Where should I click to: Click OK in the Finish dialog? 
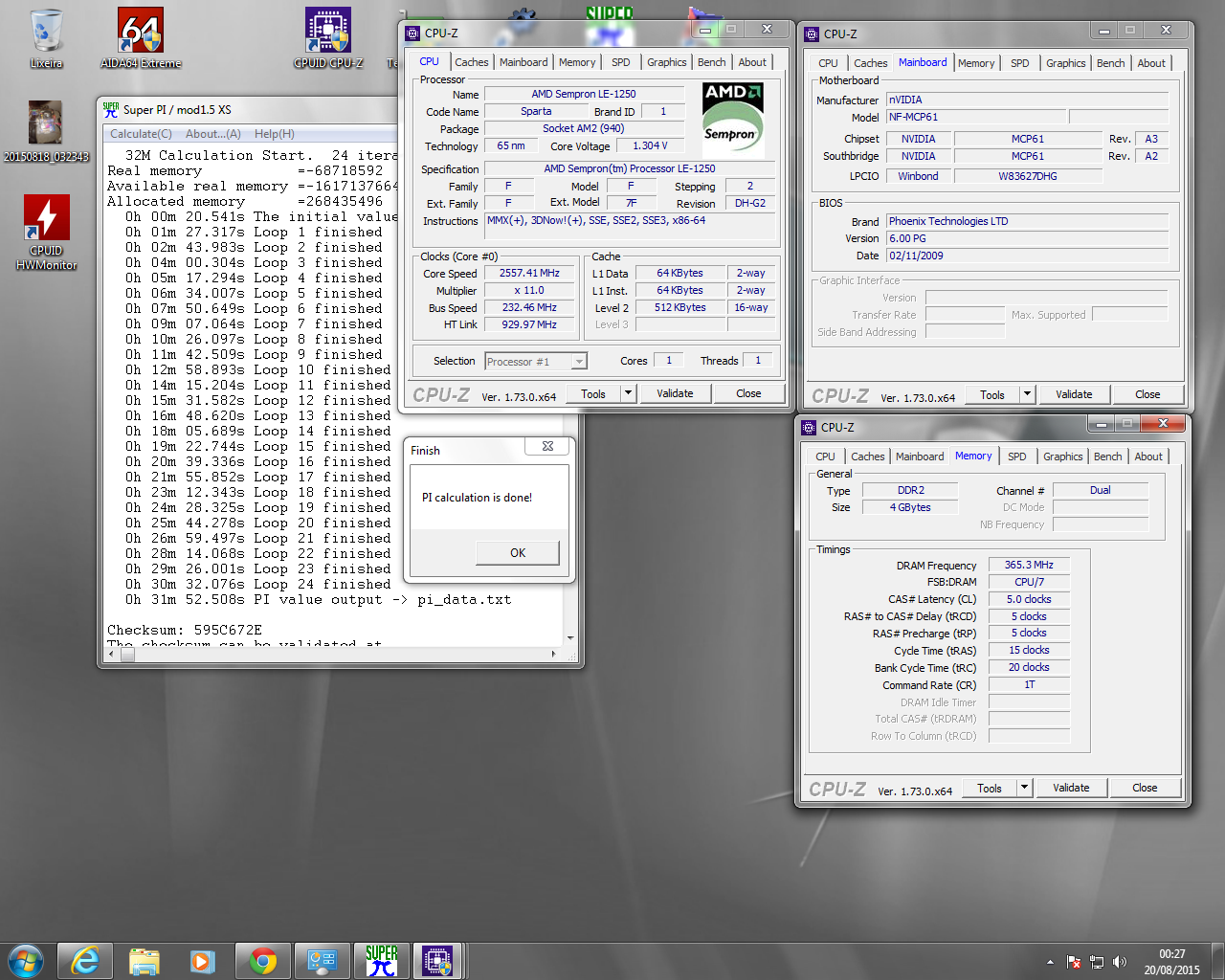pos(518,552)
